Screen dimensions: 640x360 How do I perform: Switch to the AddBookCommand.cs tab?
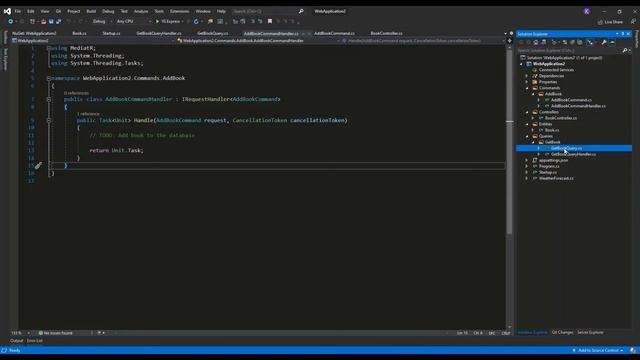(334, 33)
